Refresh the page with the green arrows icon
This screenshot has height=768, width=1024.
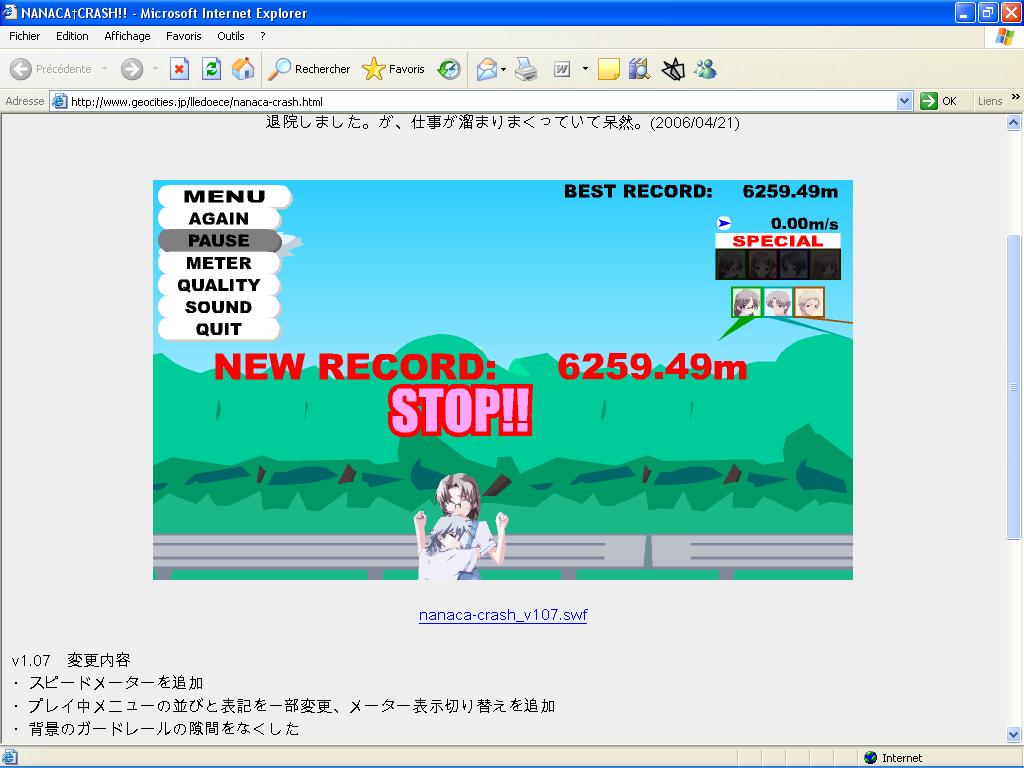point(211,69)
